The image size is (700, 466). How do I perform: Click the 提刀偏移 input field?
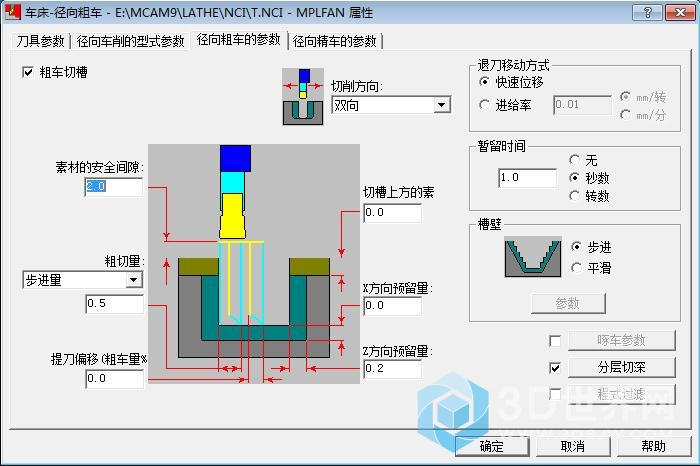click(115, 379)
